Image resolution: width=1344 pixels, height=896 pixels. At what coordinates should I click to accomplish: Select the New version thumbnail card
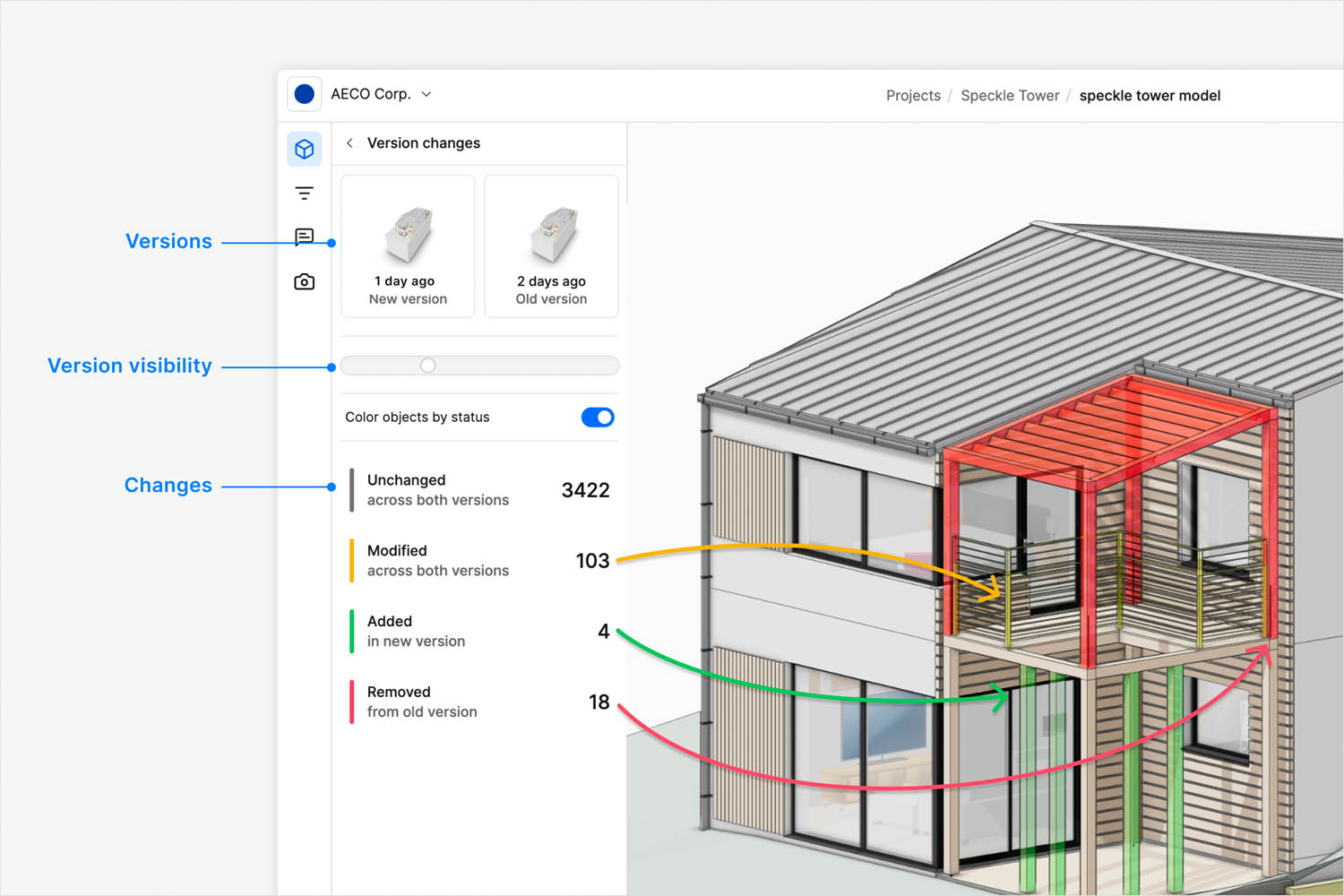click(409, 246)
